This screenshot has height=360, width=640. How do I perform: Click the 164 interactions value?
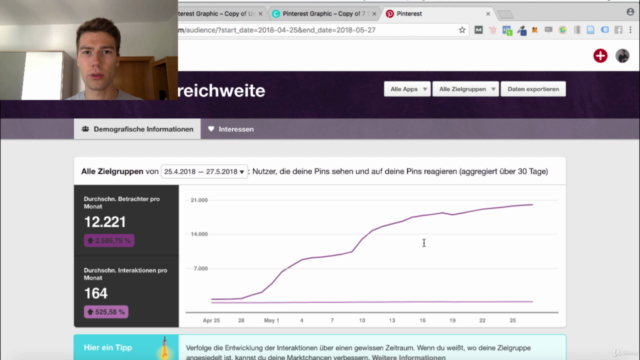pyautogui.click(x=96, y=293)
